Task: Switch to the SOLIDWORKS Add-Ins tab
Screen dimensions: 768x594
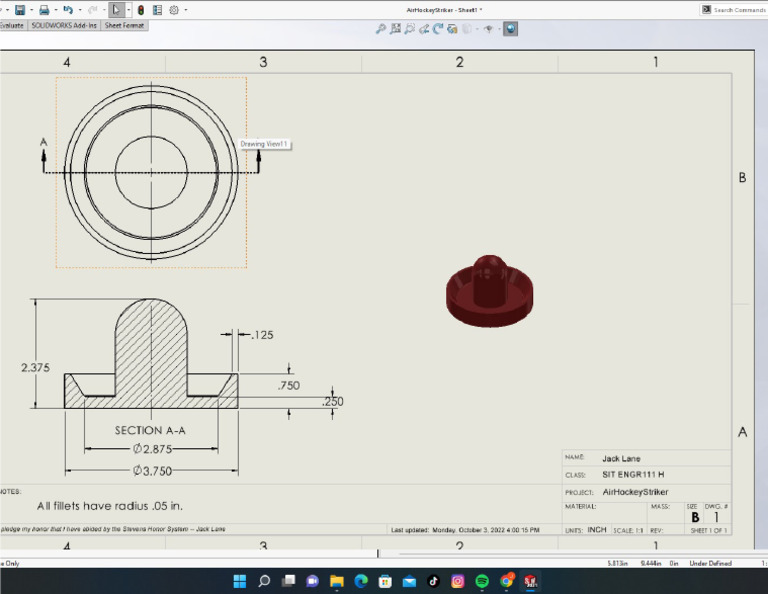Action: 65,25
